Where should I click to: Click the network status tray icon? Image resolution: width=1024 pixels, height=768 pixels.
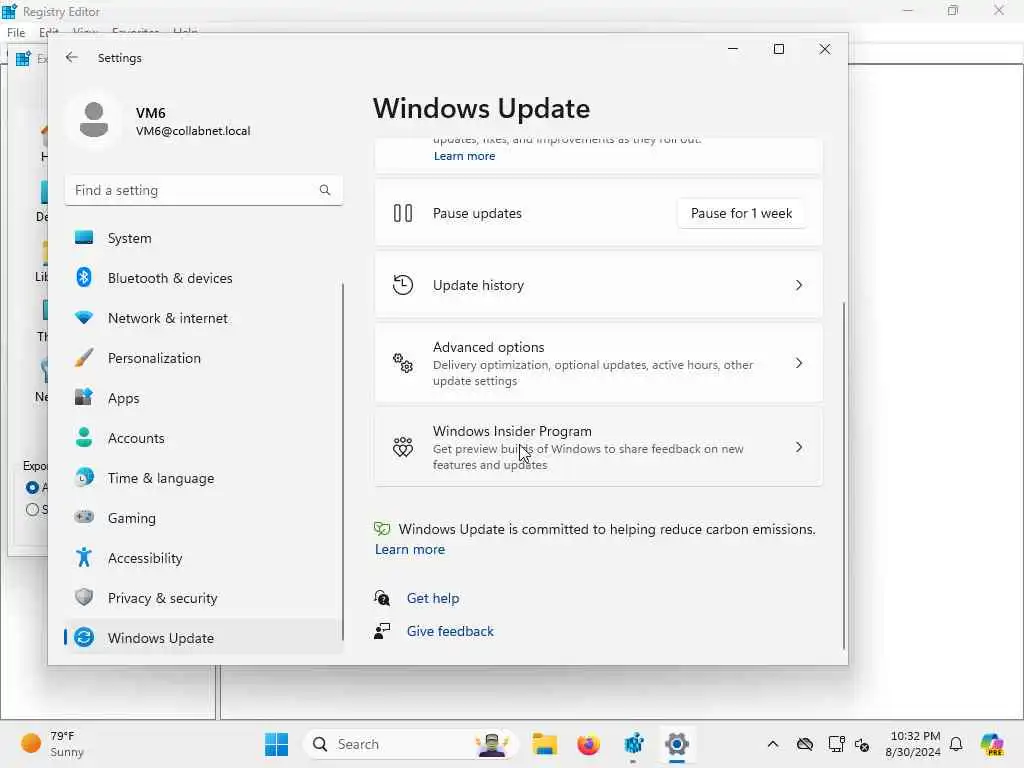click(x=837, y=744)
